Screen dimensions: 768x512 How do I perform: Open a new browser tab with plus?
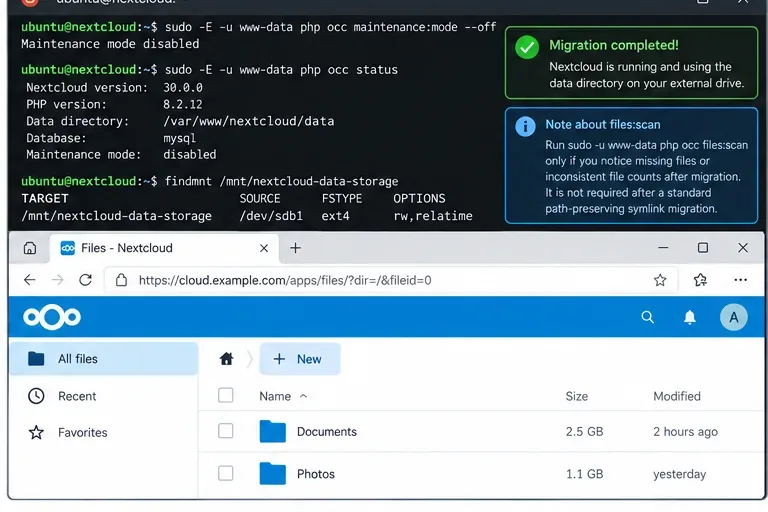click(295, 248)
